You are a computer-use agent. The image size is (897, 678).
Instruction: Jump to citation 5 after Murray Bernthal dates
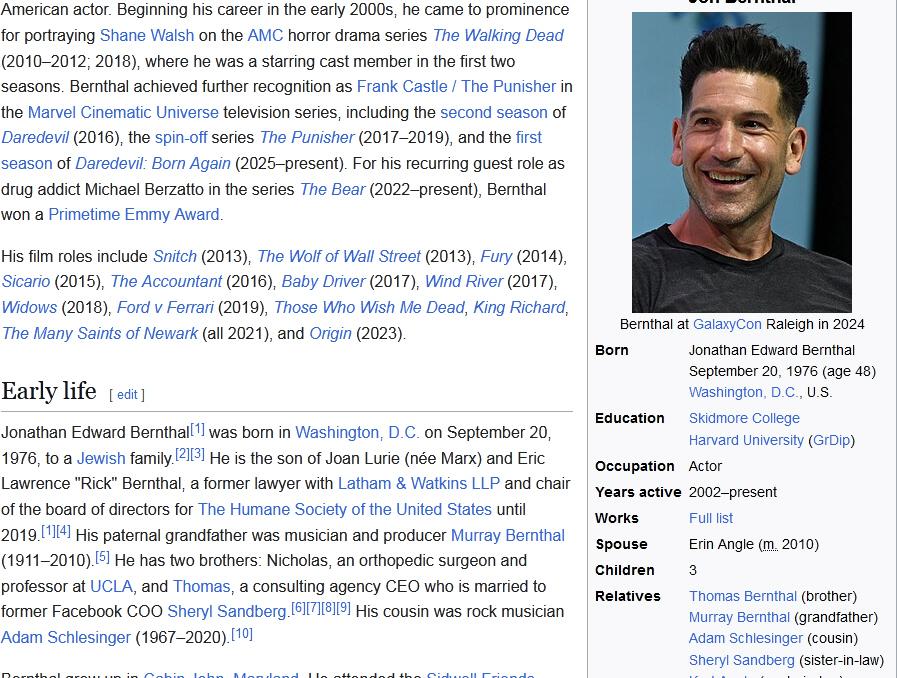(102, 557)
